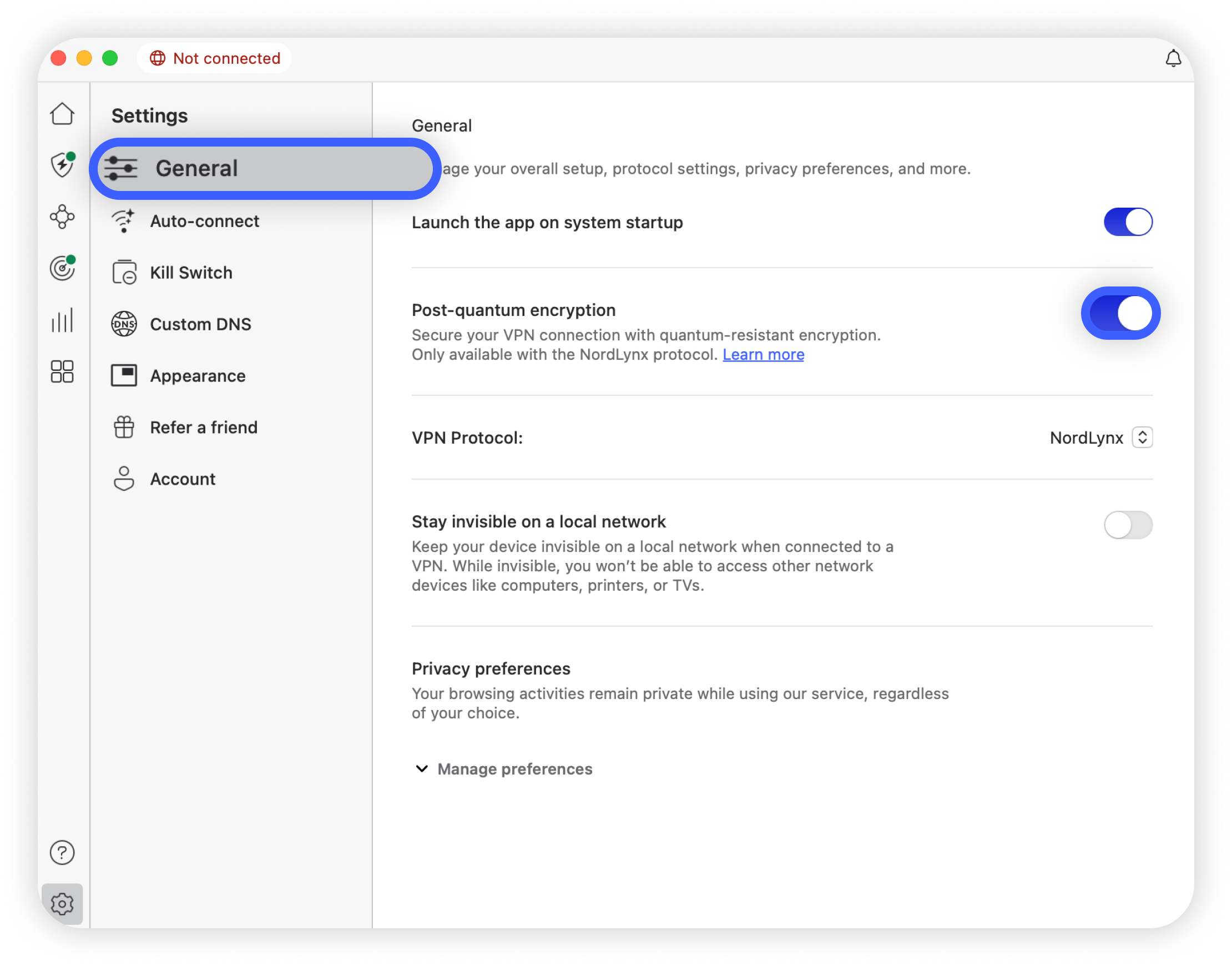Open Kill Switch settings

190,273
